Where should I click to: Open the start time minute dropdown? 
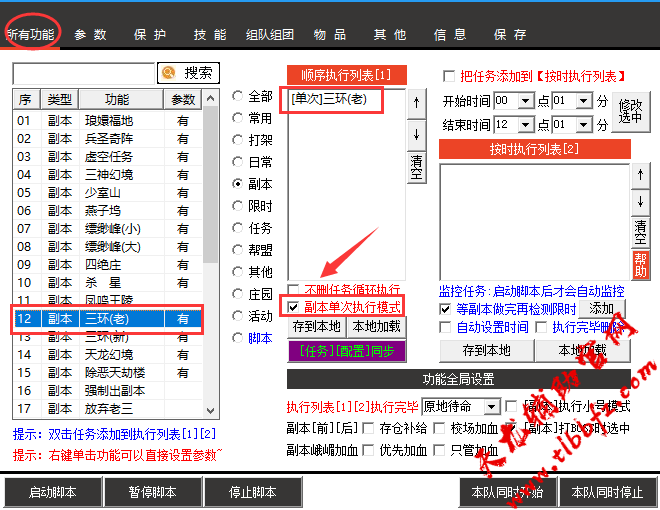point(584,101)
